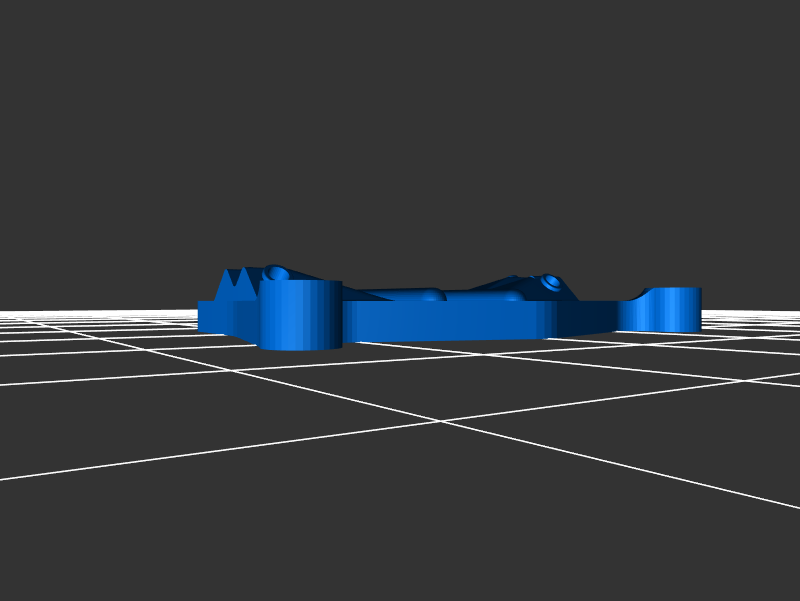Screen dimensions: 800x601
Task: Select the round knob atop the left side
Action: (276, 272)
